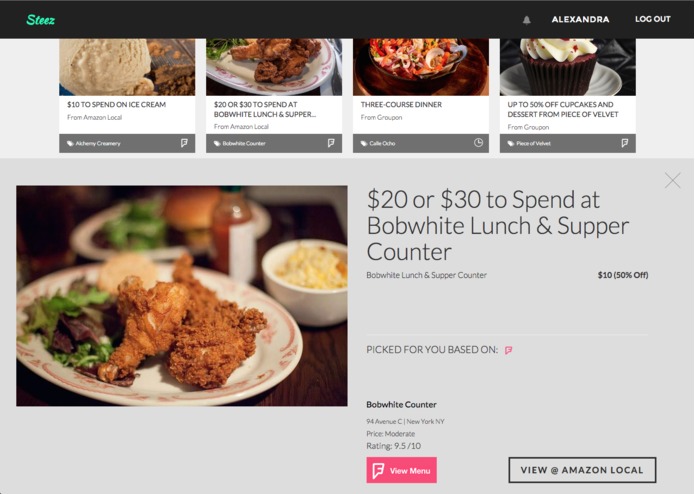This screenshot has width=695, height=494.
Task: Click the tag icon beside Calle Ocho
Action: pyautogui.click(x=364, y=144)
